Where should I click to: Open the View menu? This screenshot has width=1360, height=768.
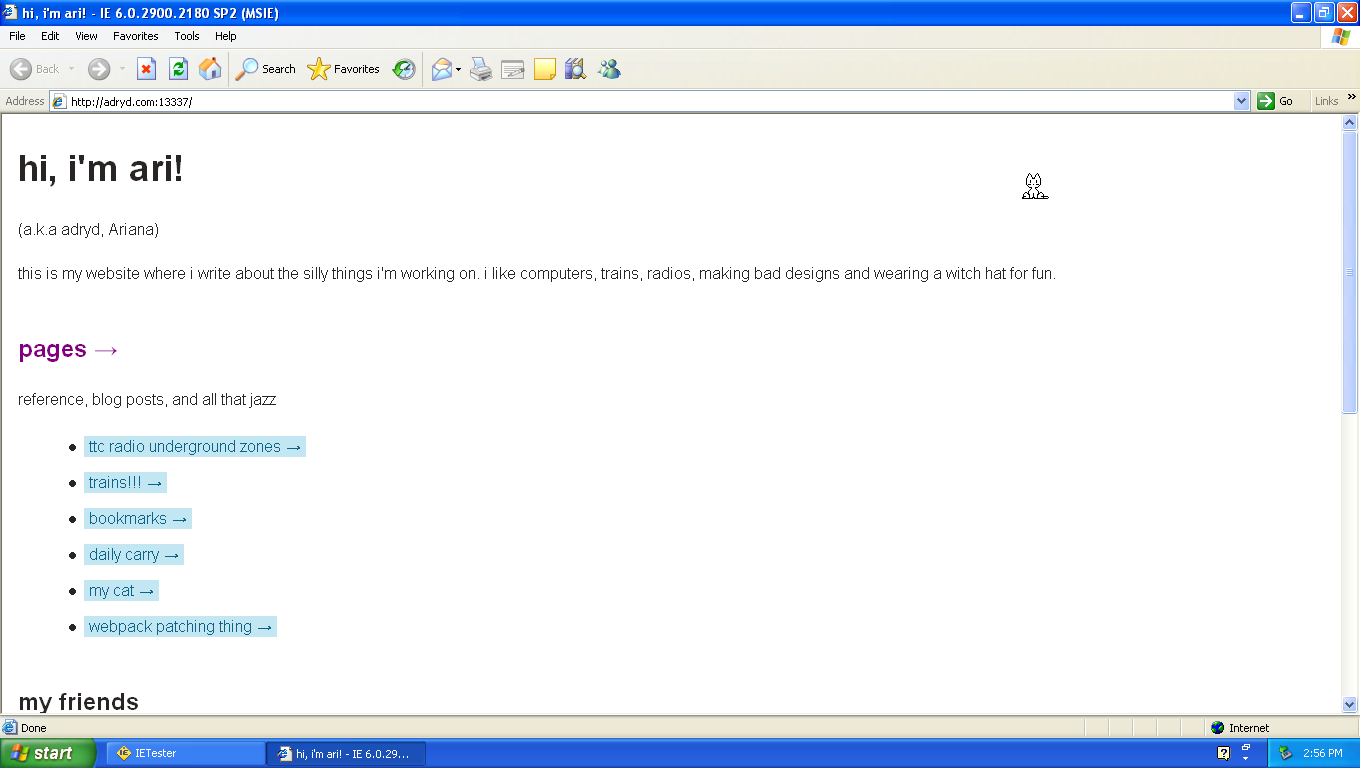click(x=86, y=36)
